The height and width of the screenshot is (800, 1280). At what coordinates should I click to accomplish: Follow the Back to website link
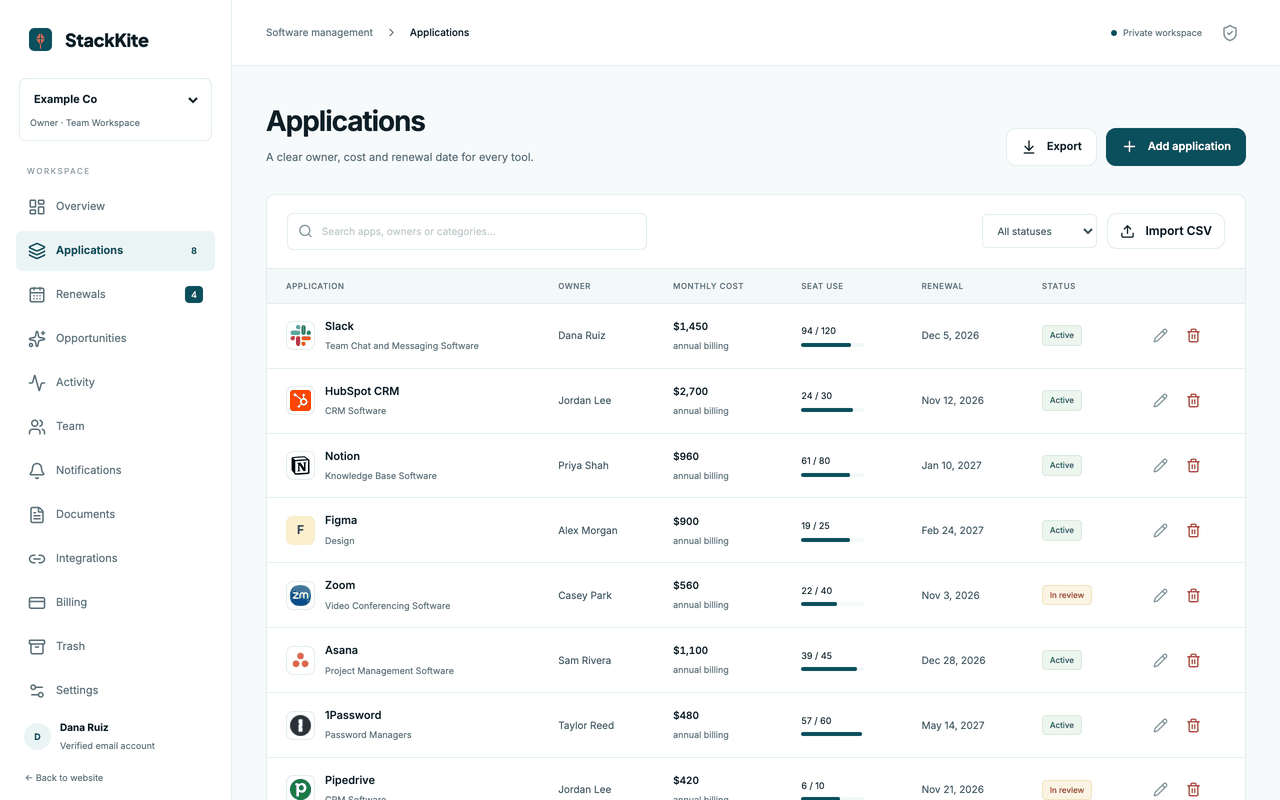coord(64,778)
